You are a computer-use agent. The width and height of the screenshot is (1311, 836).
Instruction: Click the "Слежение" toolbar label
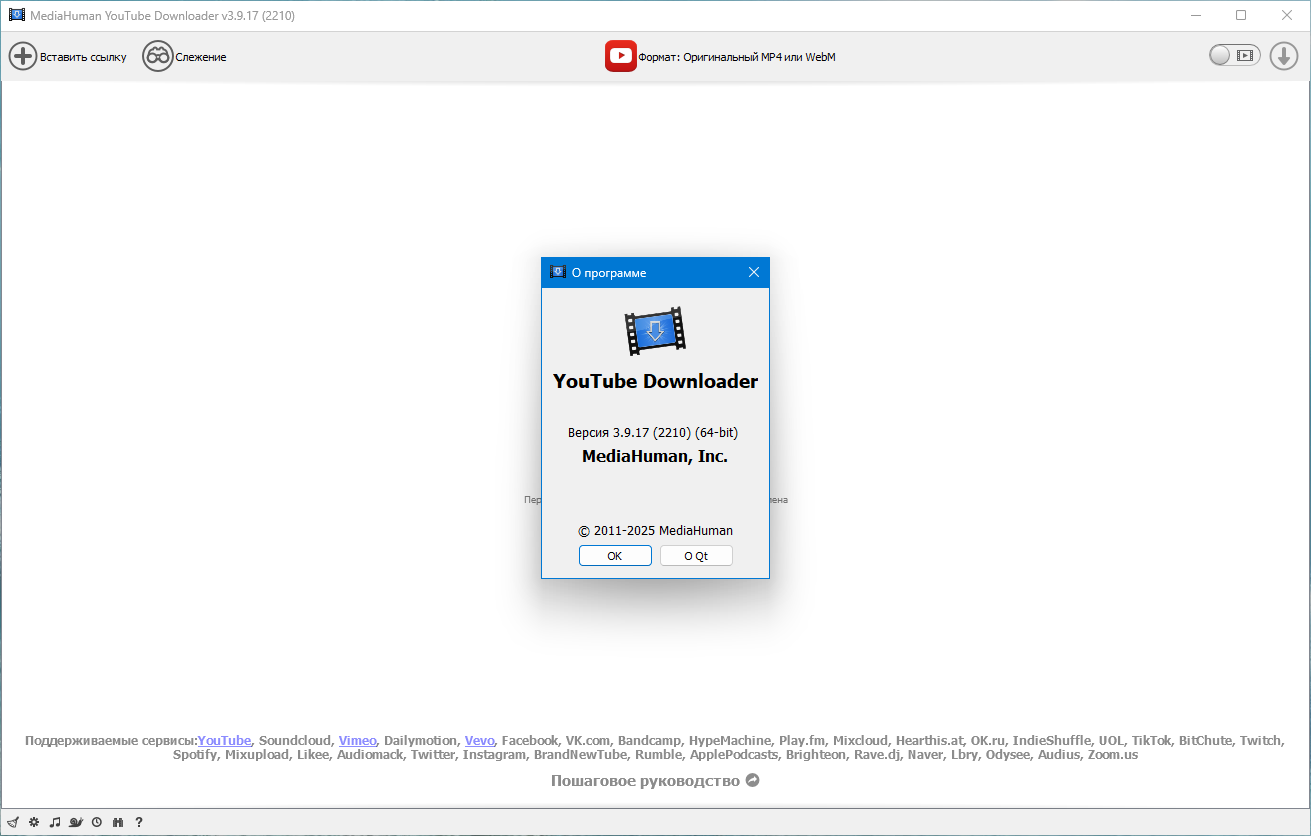(x=201, y=57)
